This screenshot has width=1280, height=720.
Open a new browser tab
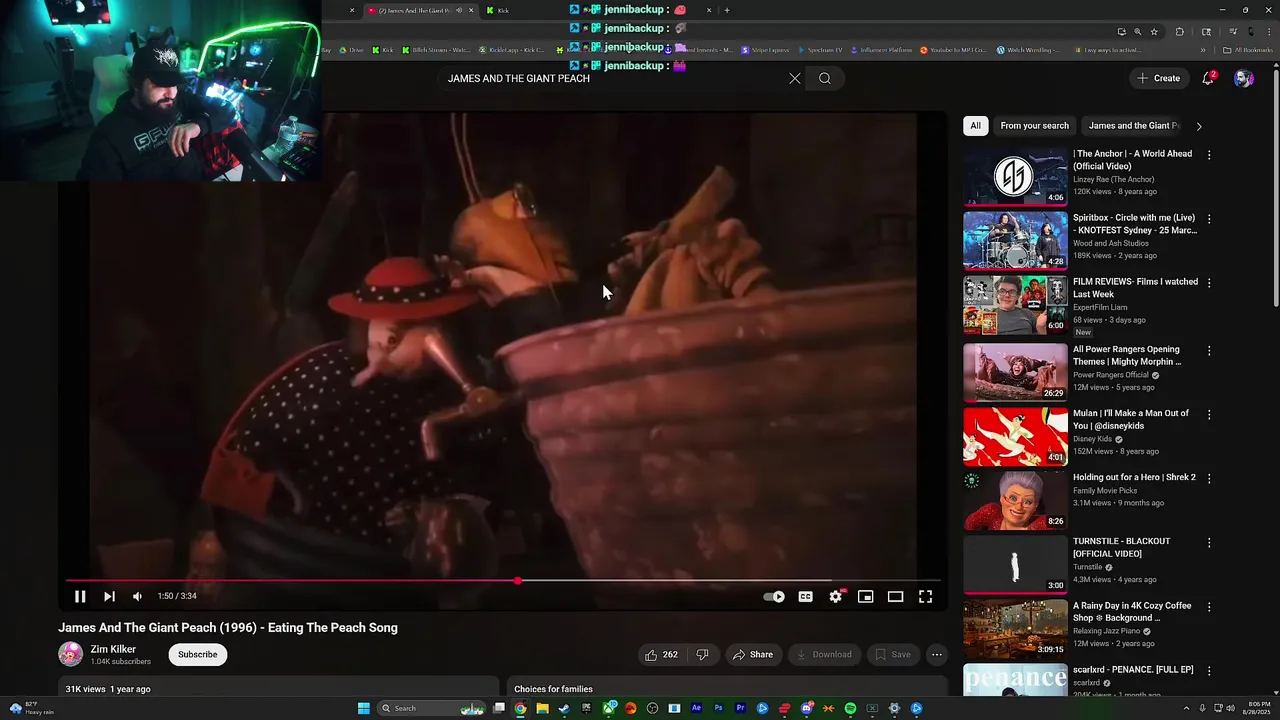[727, 10]
